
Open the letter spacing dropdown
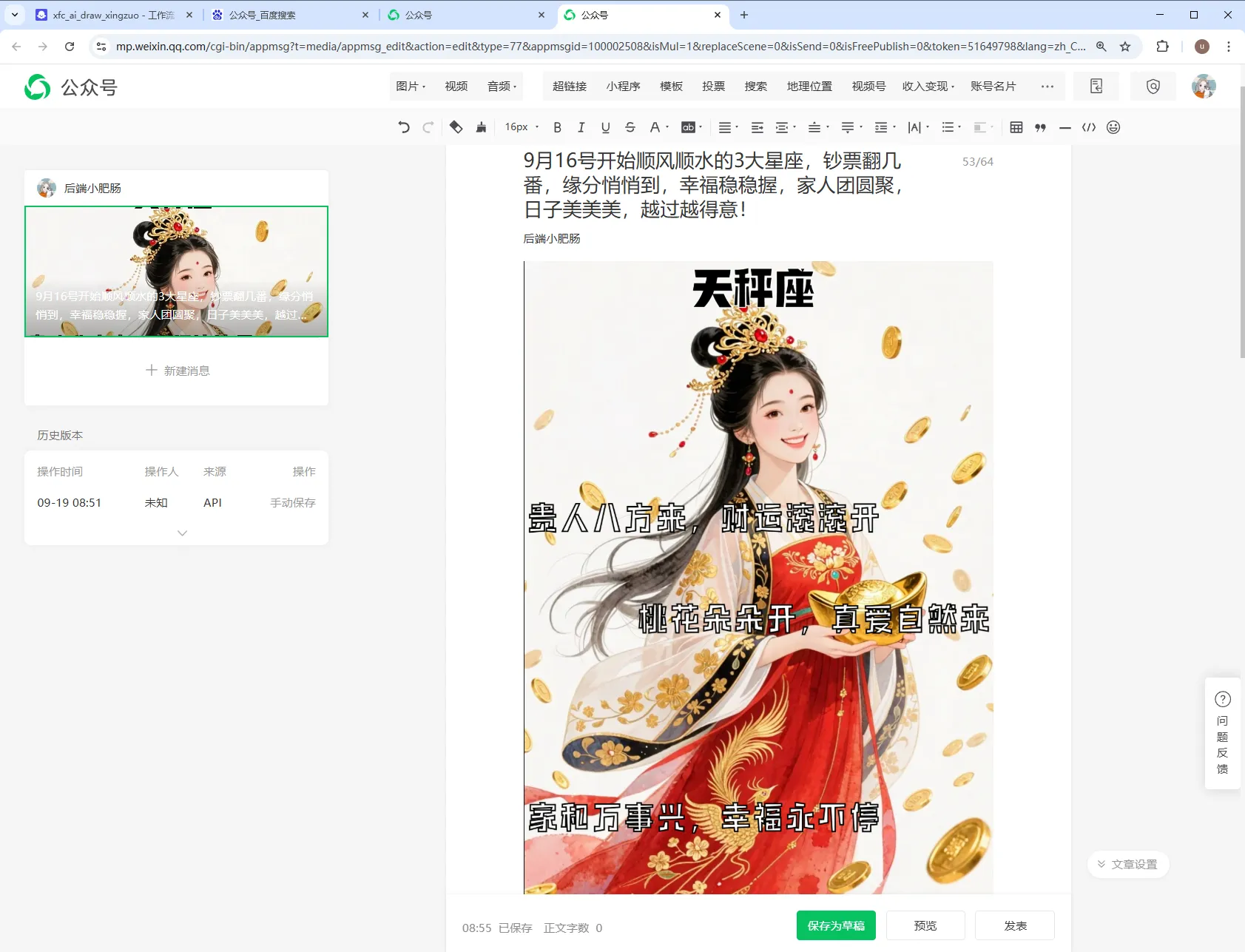[x=918, y=127]
